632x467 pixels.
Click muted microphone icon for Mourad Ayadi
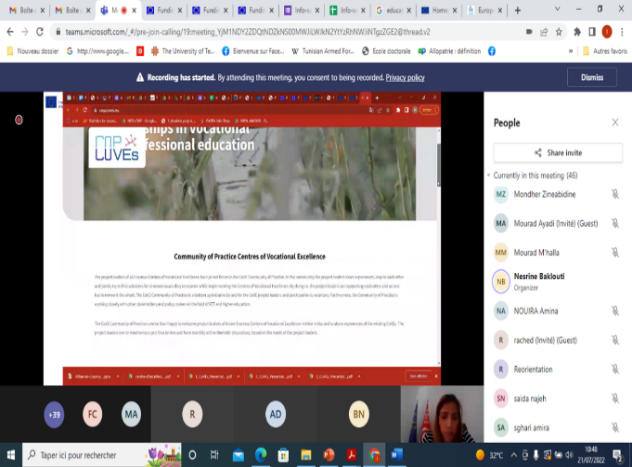pos(615,223)
